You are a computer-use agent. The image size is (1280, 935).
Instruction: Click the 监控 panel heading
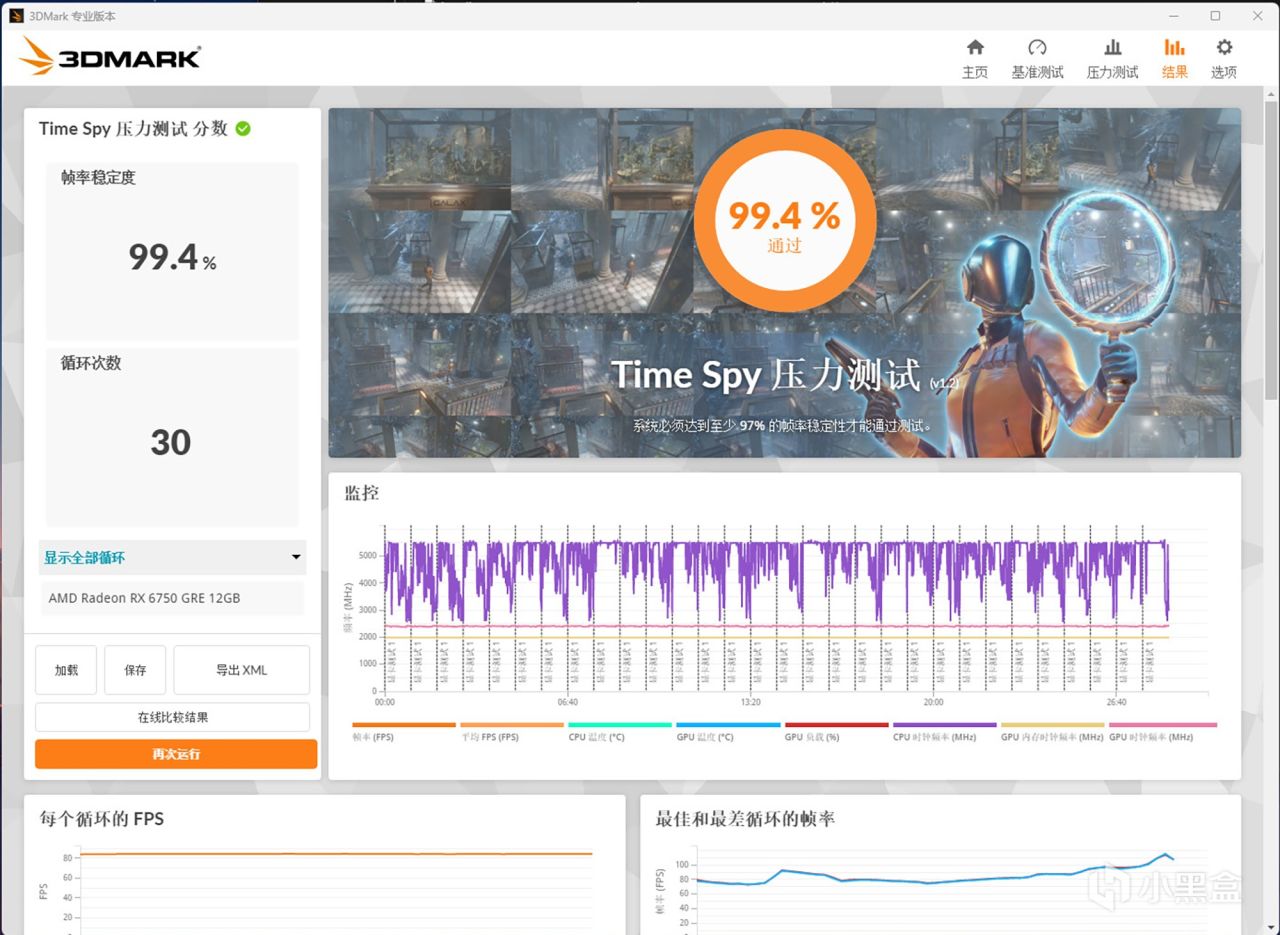362,493
